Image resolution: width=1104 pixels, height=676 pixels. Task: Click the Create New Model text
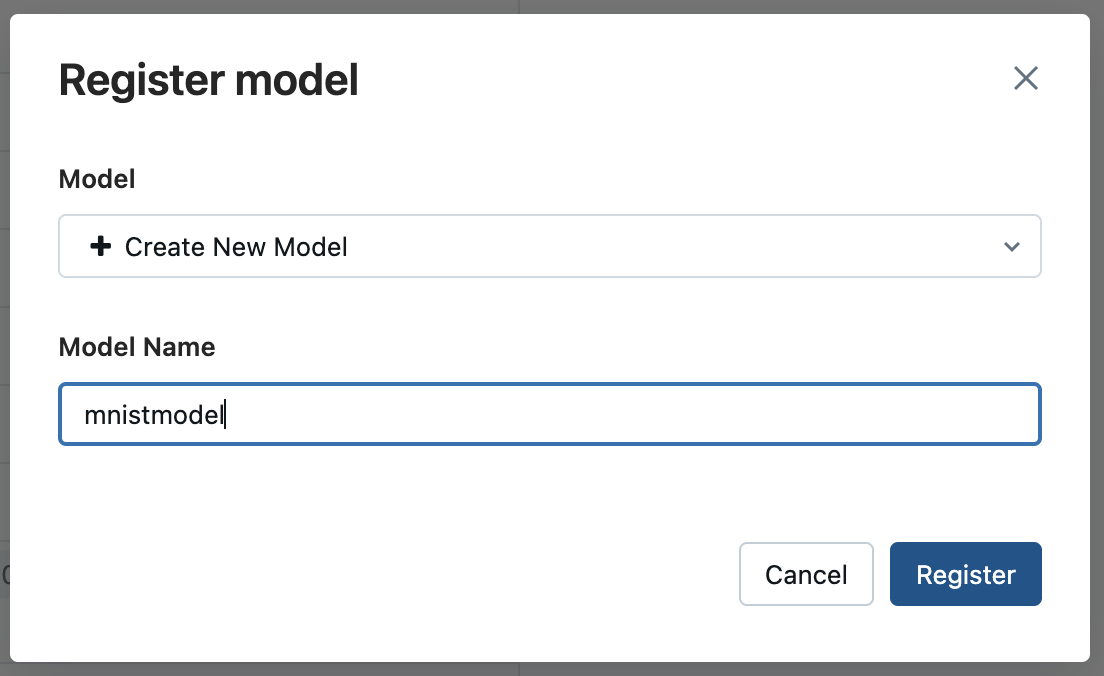tap(236, 247)
